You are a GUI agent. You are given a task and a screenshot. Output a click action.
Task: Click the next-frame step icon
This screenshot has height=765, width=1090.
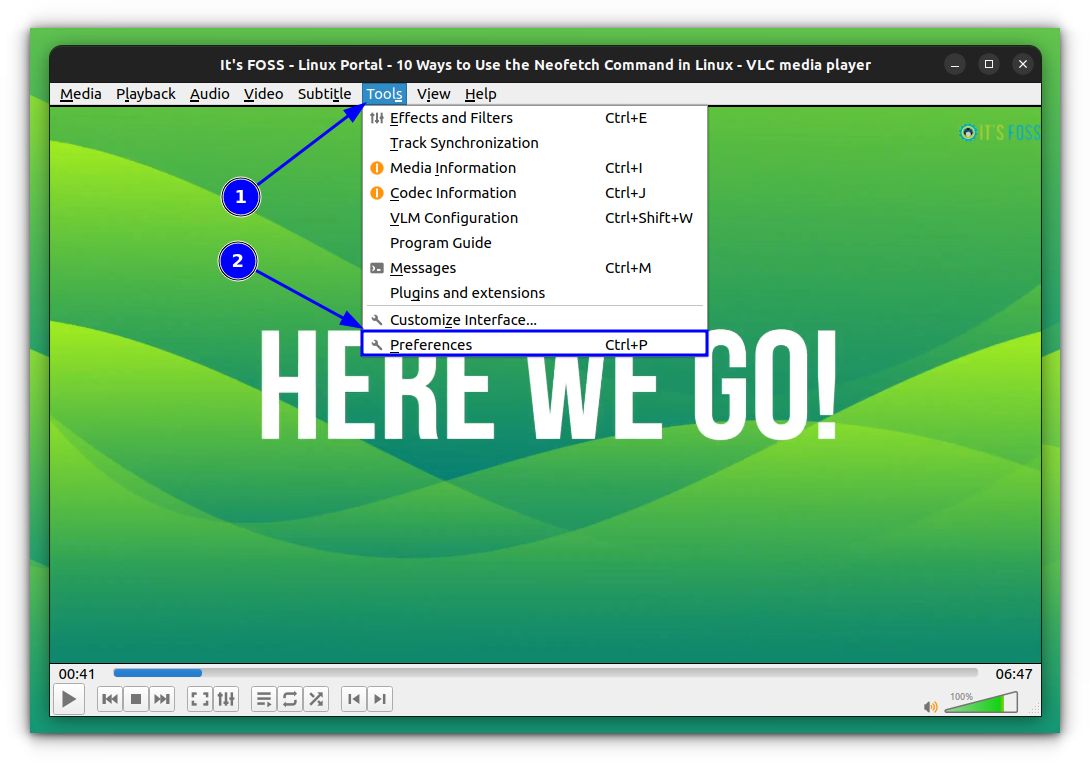coord(379,699)
